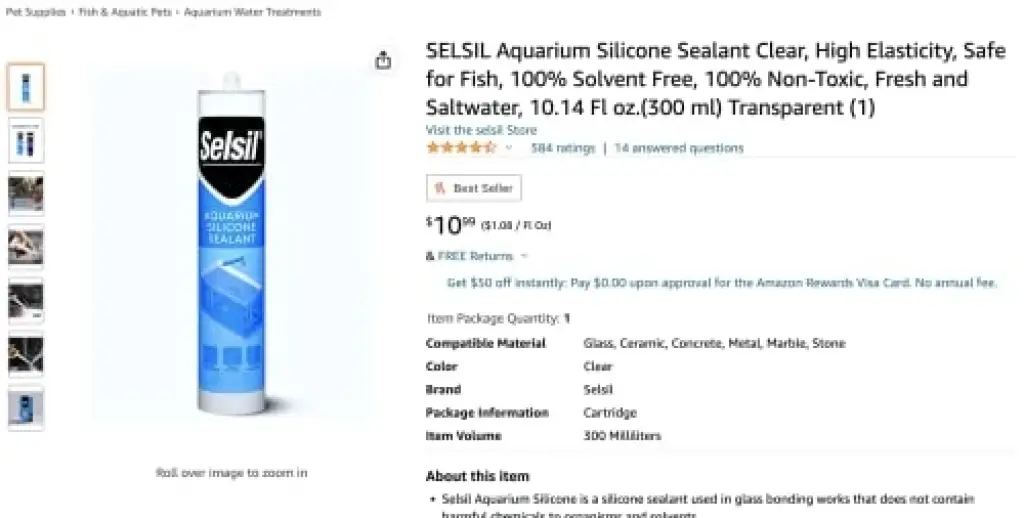Click the star rating icons
The height and width of the screenshot is (518, 1024).
point(461,148)
